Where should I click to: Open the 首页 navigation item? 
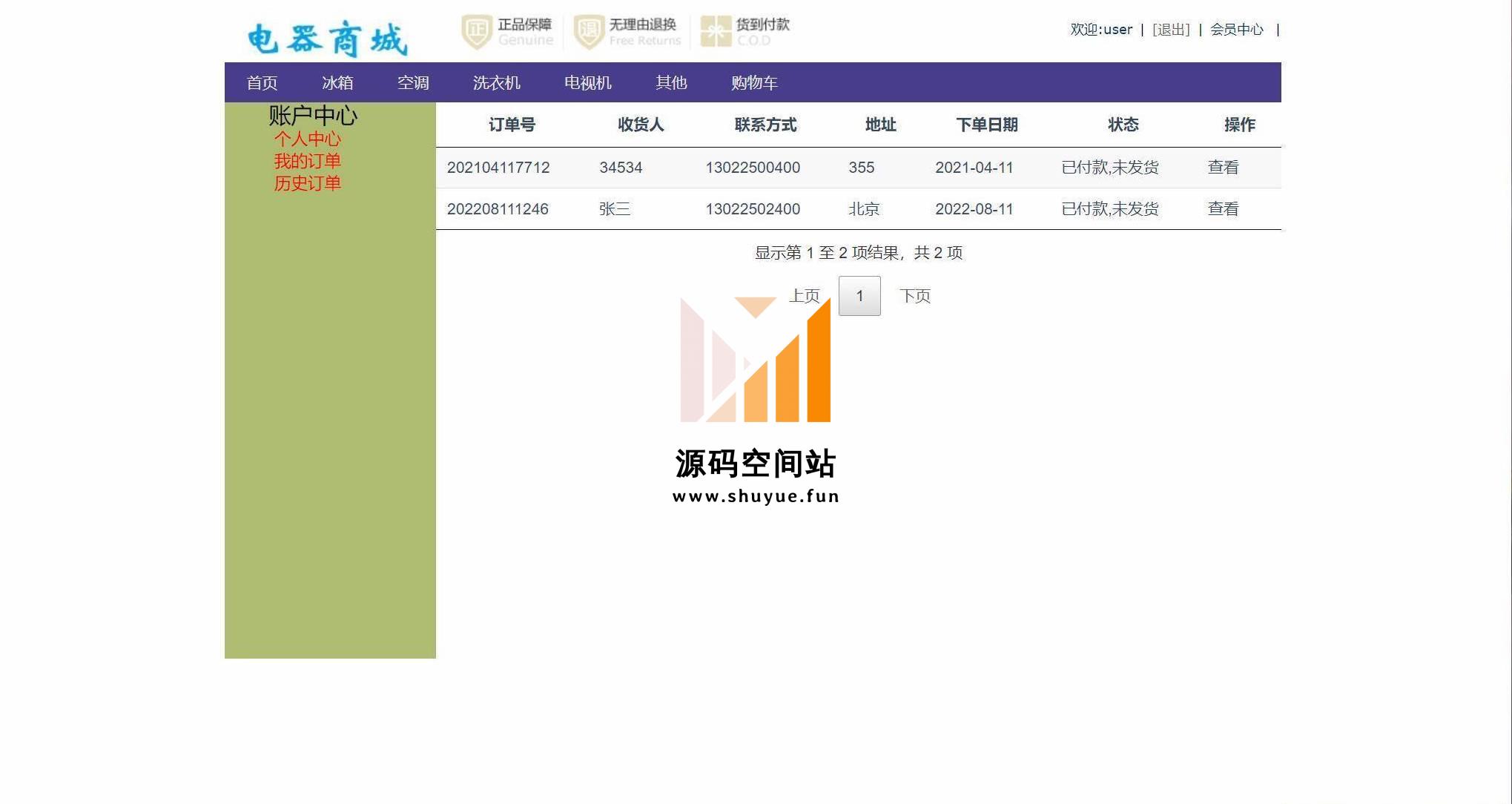pos(262,83)
